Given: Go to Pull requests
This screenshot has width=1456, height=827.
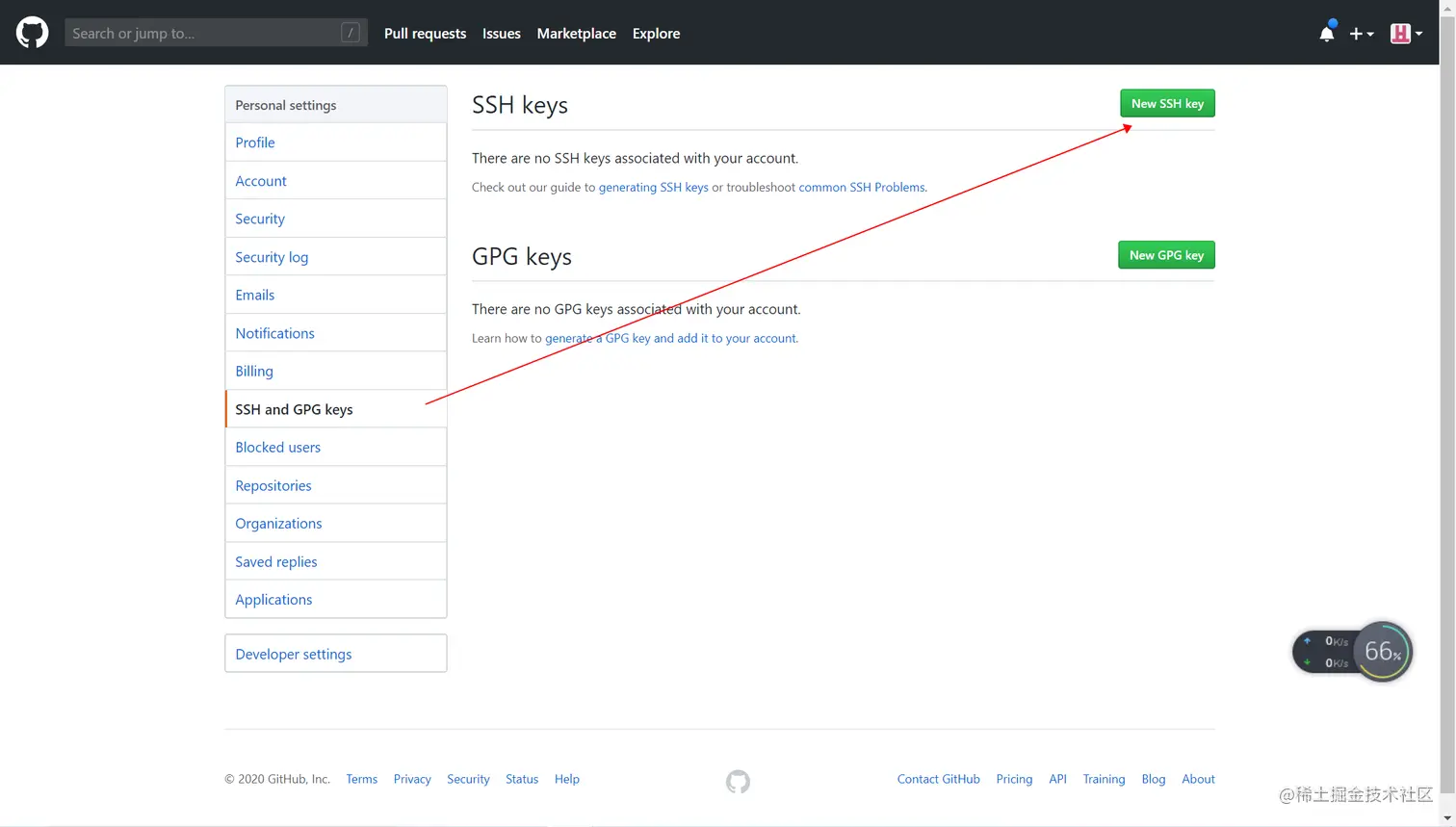Looking at the screenshot, I should coord(425,33).
